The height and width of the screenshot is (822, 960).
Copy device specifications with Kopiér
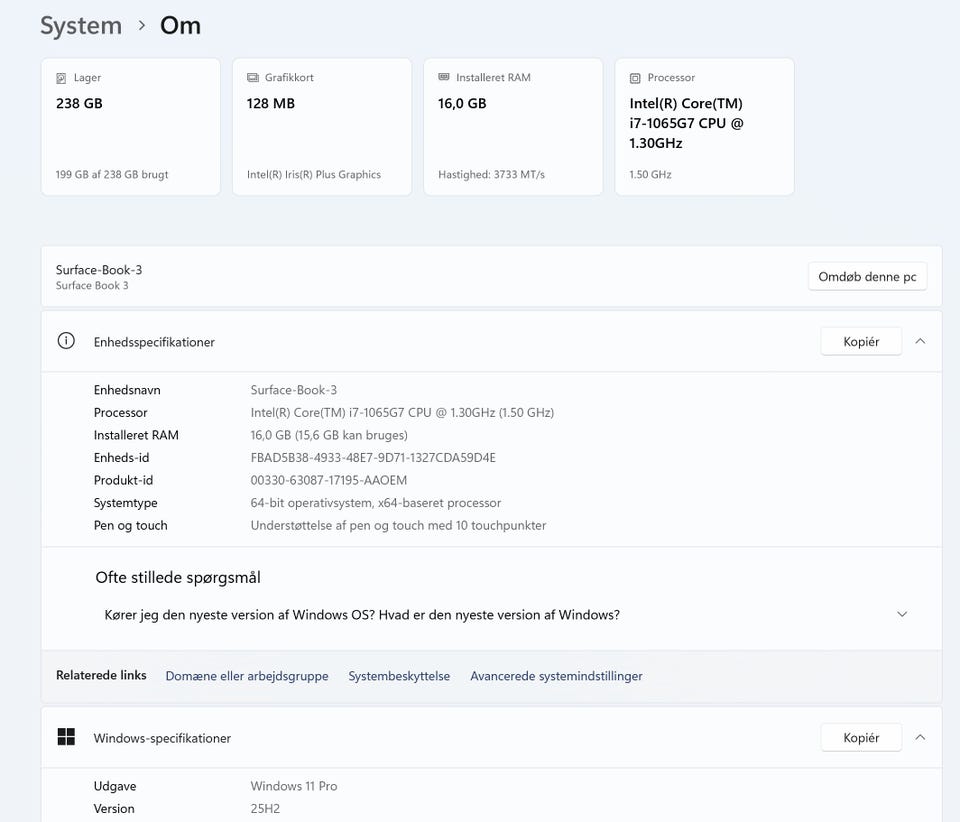860,341
